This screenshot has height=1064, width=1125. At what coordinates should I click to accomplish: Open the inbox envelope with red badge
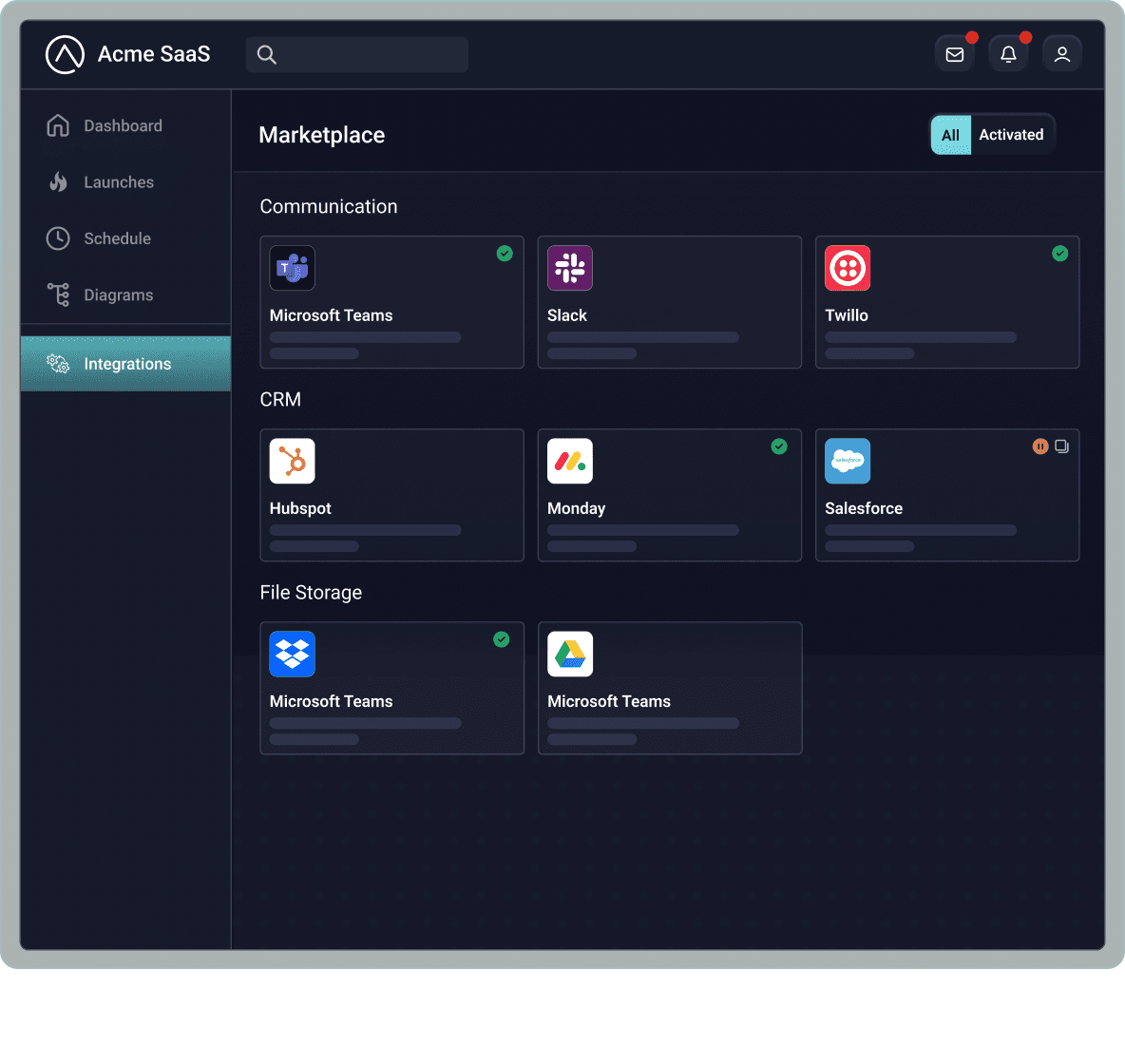tap(955, 53)
